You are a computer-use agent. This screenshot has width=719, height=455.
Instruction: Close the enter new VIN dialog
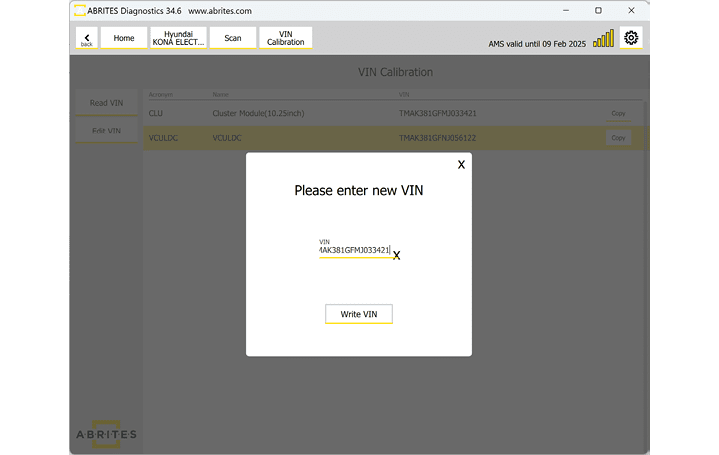pyautogui.click(x=461, y=165)
